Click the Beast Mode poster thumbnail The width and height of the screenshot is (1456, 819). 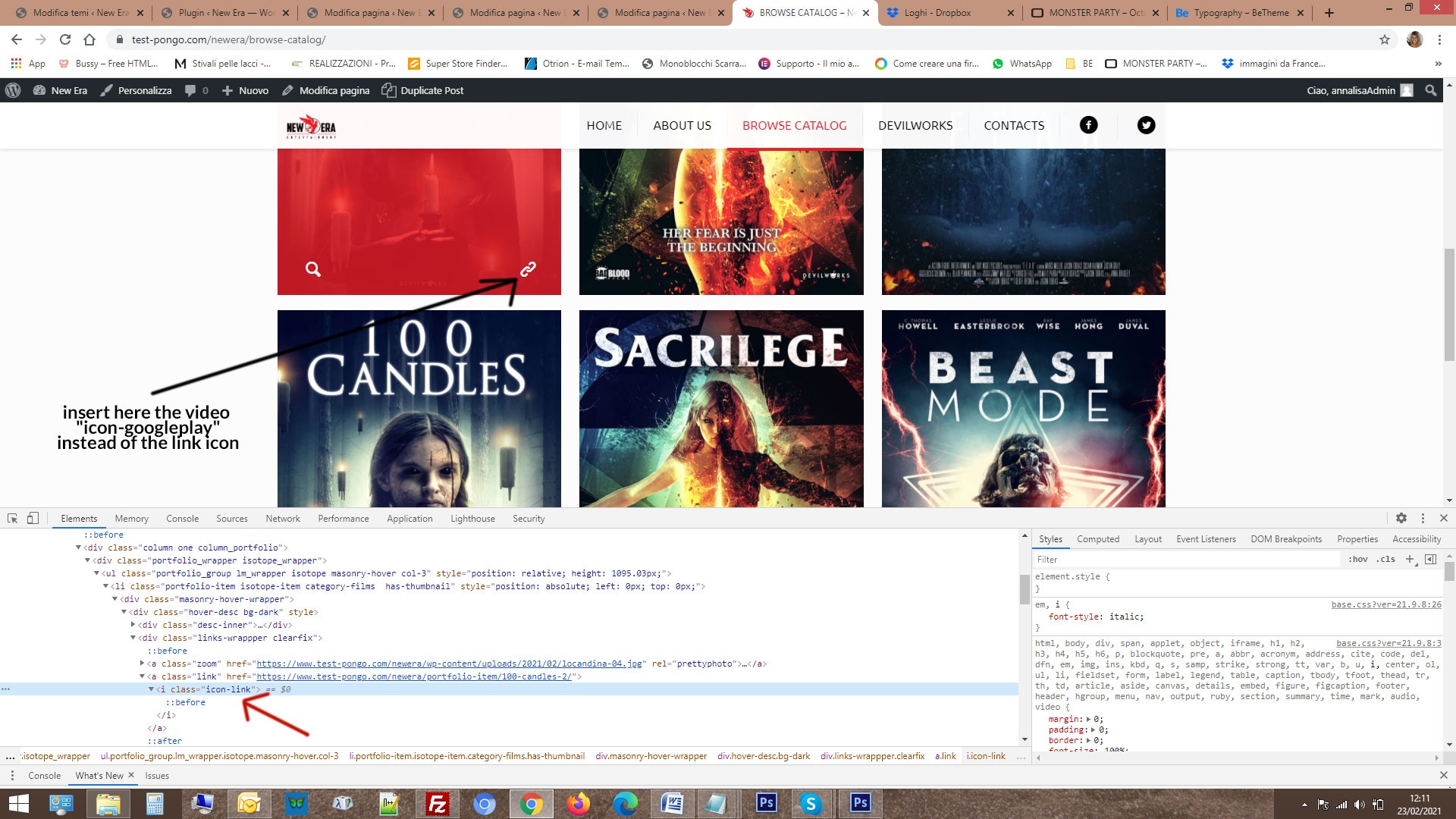click(1023, 409)
